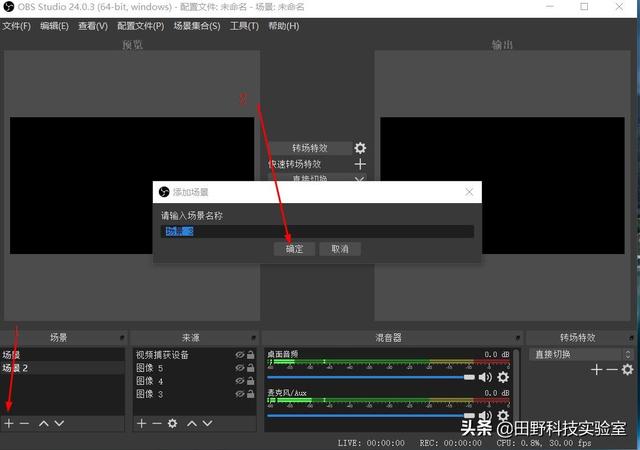Undock the 混音器 panel

[x=518, y=338]
